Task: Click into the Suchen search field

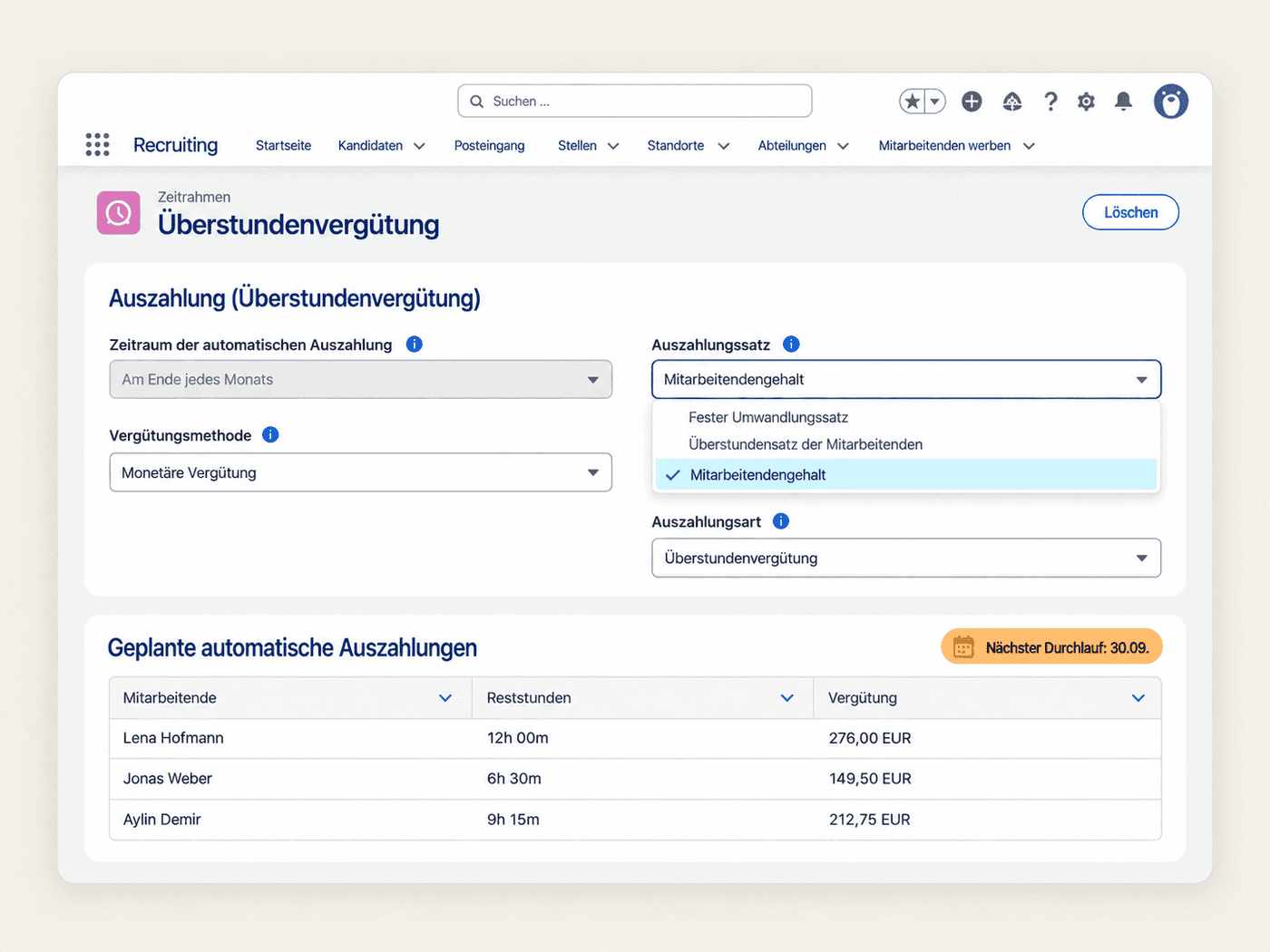Action: tap(635, 102)
